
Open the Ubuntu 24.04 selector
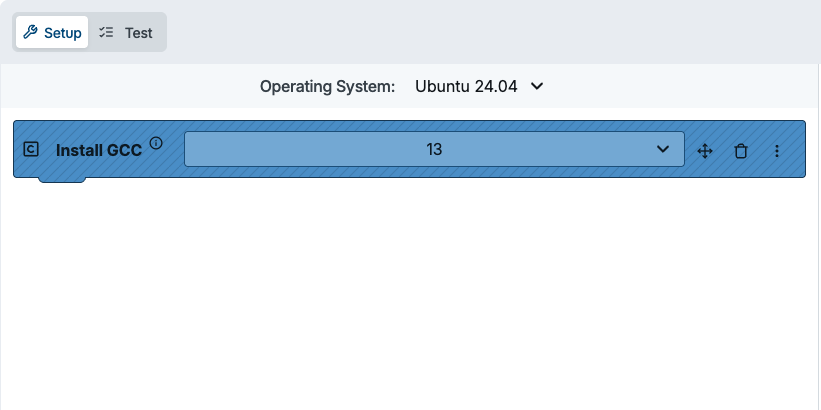click(467, 86)
